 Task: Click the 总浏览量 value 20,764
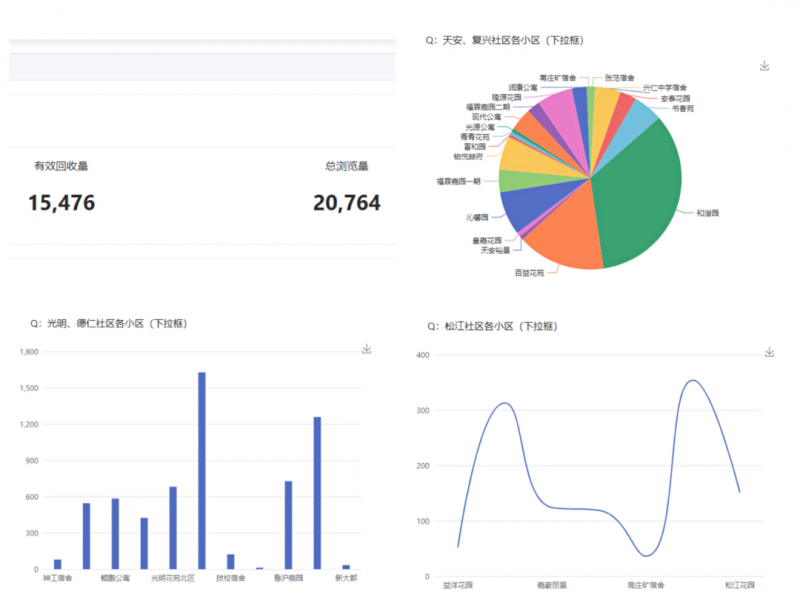pyautogui.click(x=346, y=203)
